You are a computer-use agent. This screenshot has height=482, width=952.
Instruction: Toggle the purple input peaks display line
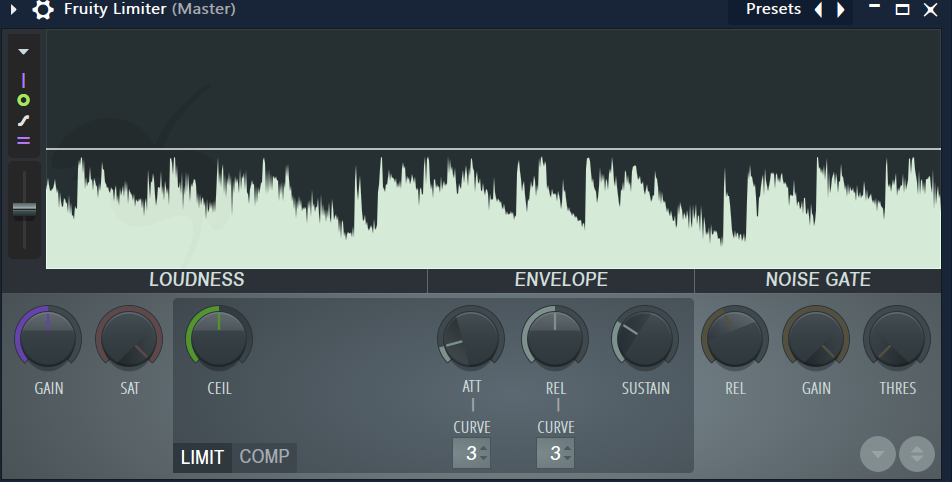tap(24, 80)
